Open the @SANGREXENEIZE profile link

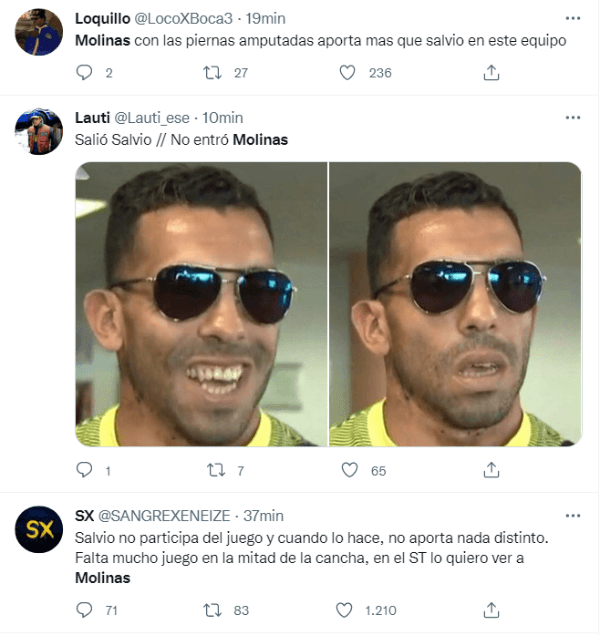164,516
